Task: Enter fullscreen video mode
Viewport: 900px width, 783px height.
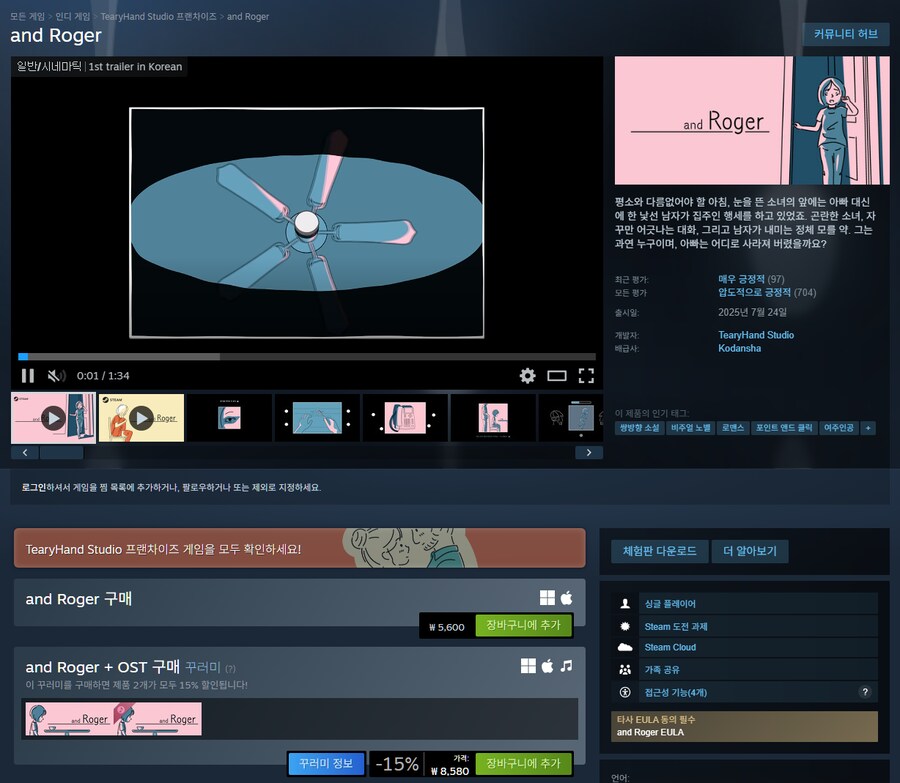Action: (586, 376)
